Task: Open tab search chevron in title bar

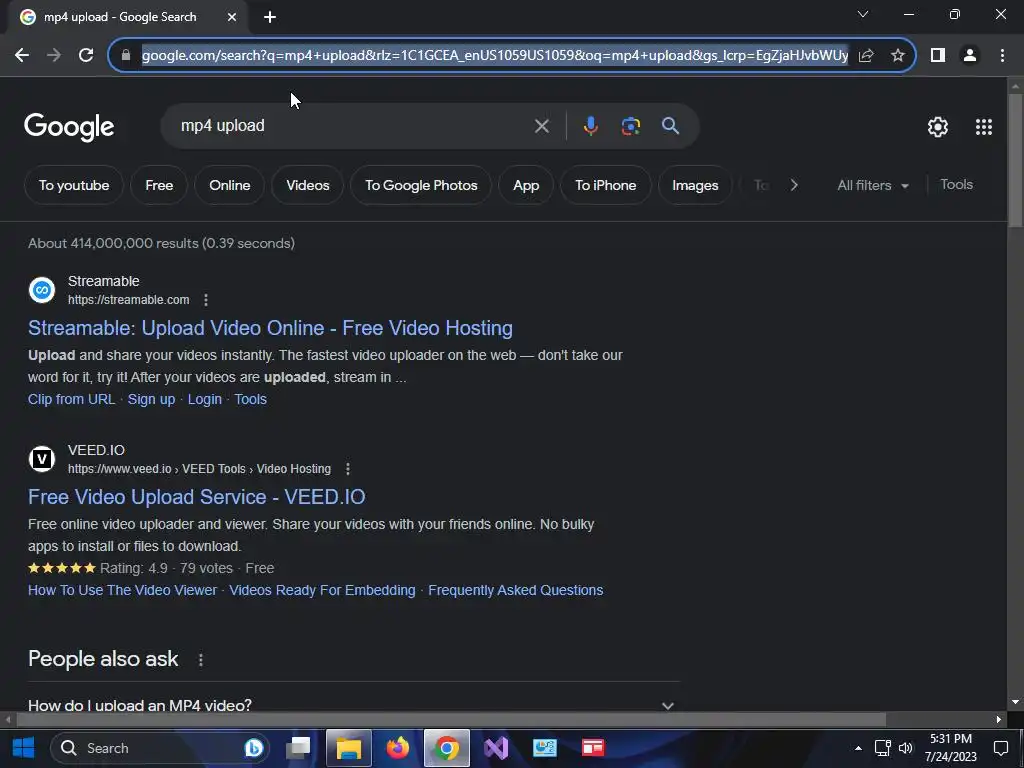Action: tap(863, 14)
